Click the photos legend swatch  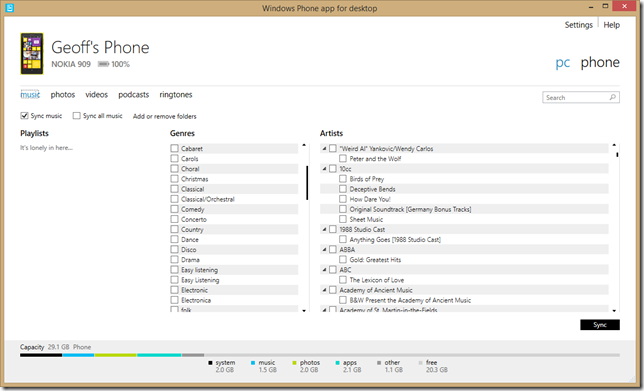pos(294,363)
